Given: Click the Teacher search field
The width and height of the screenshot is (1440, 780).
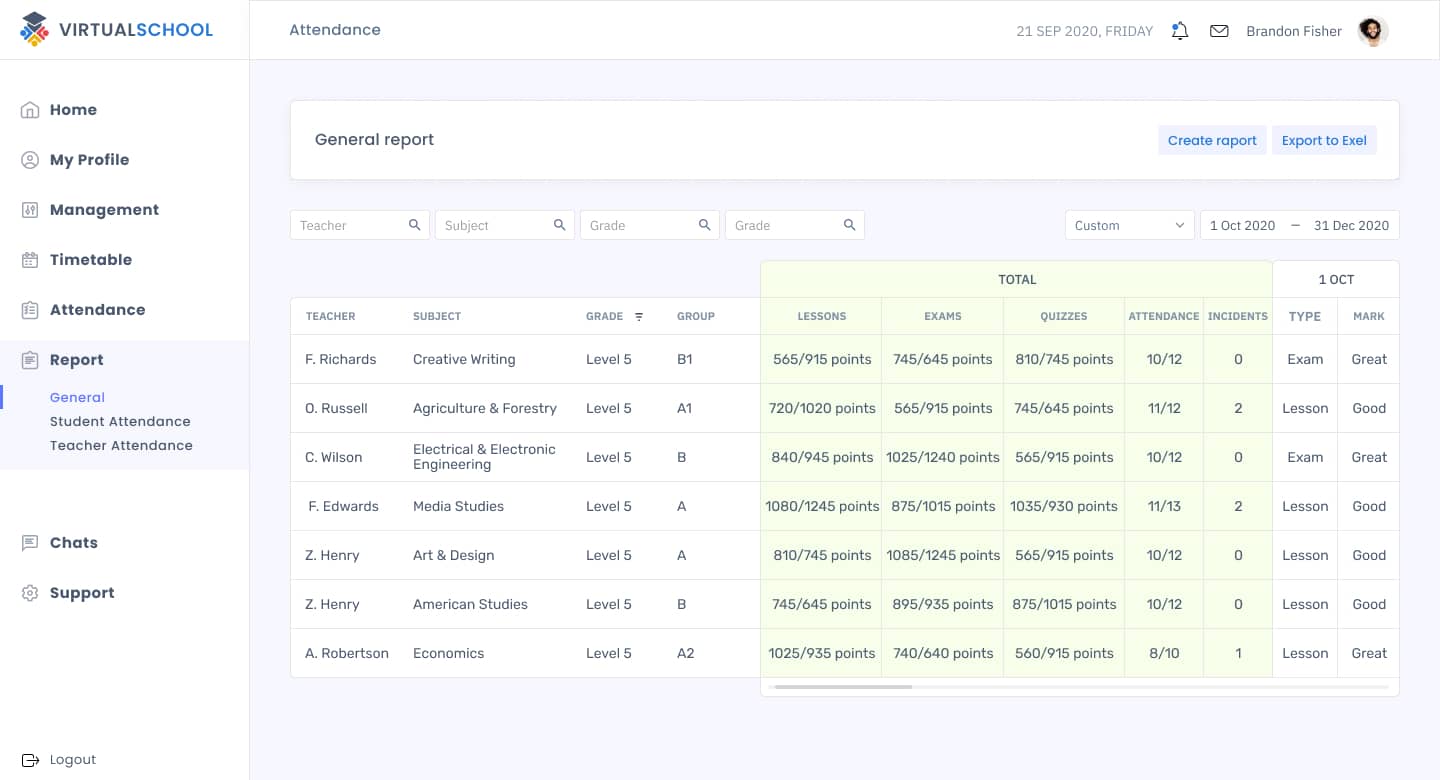Looking at the screenshot, I should click(360, 225).
